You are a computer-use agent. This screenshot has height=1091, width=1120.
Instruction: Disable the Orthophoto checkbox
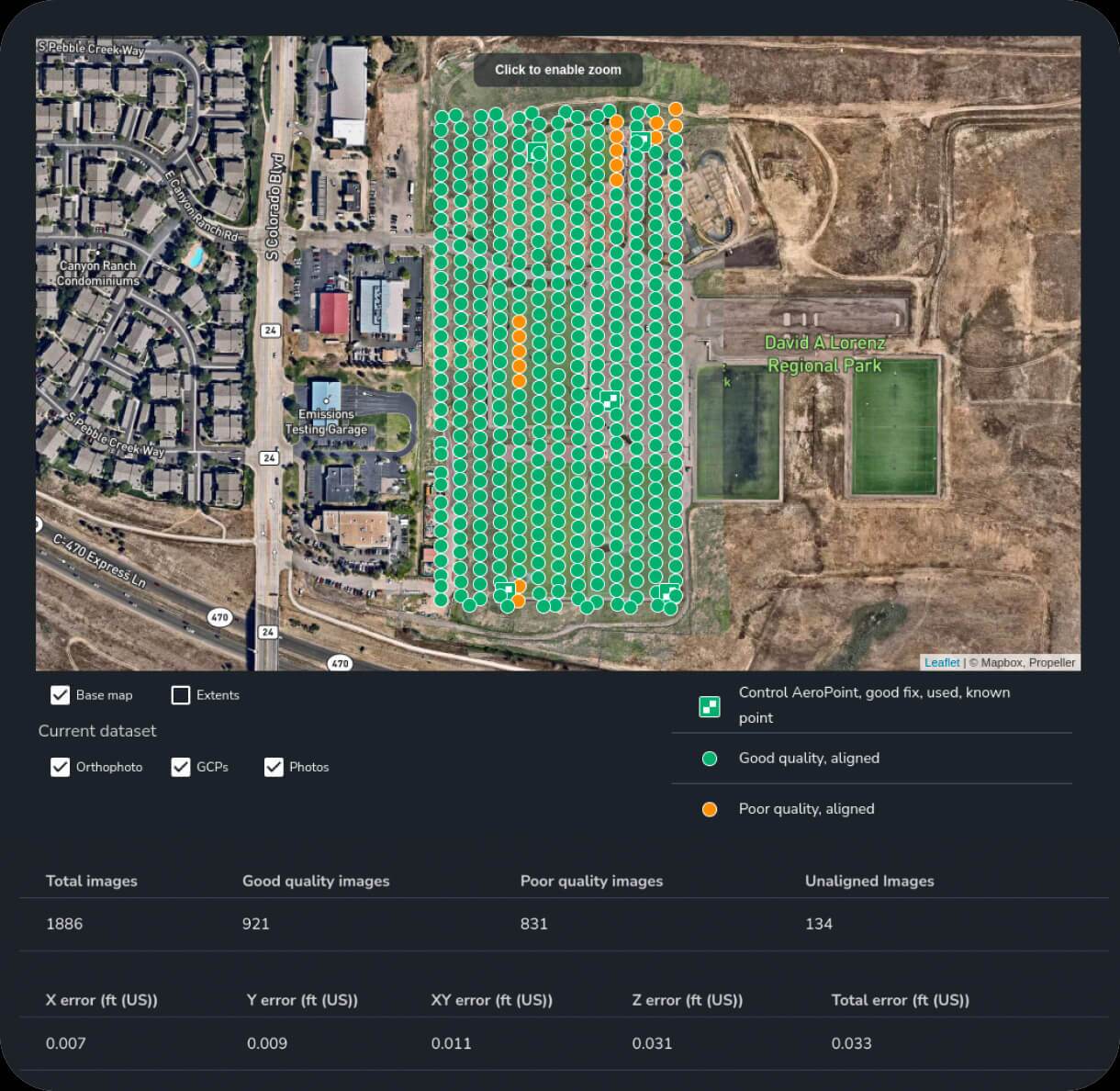[x=61, y=767]
